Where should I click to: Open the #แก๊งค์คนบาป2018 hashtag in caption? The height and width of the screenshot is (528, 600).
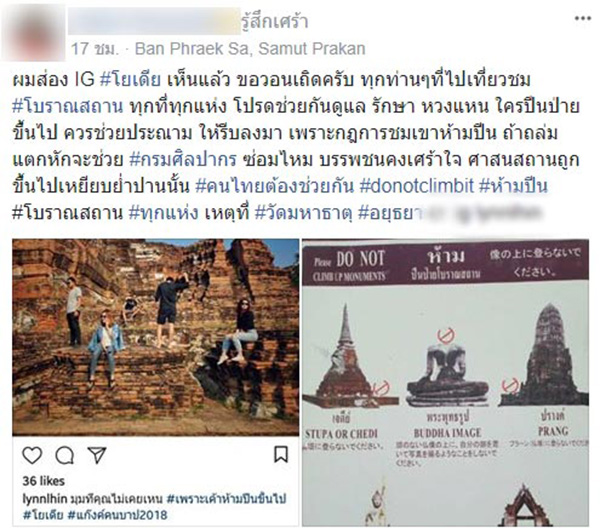(x=117, y=515)
